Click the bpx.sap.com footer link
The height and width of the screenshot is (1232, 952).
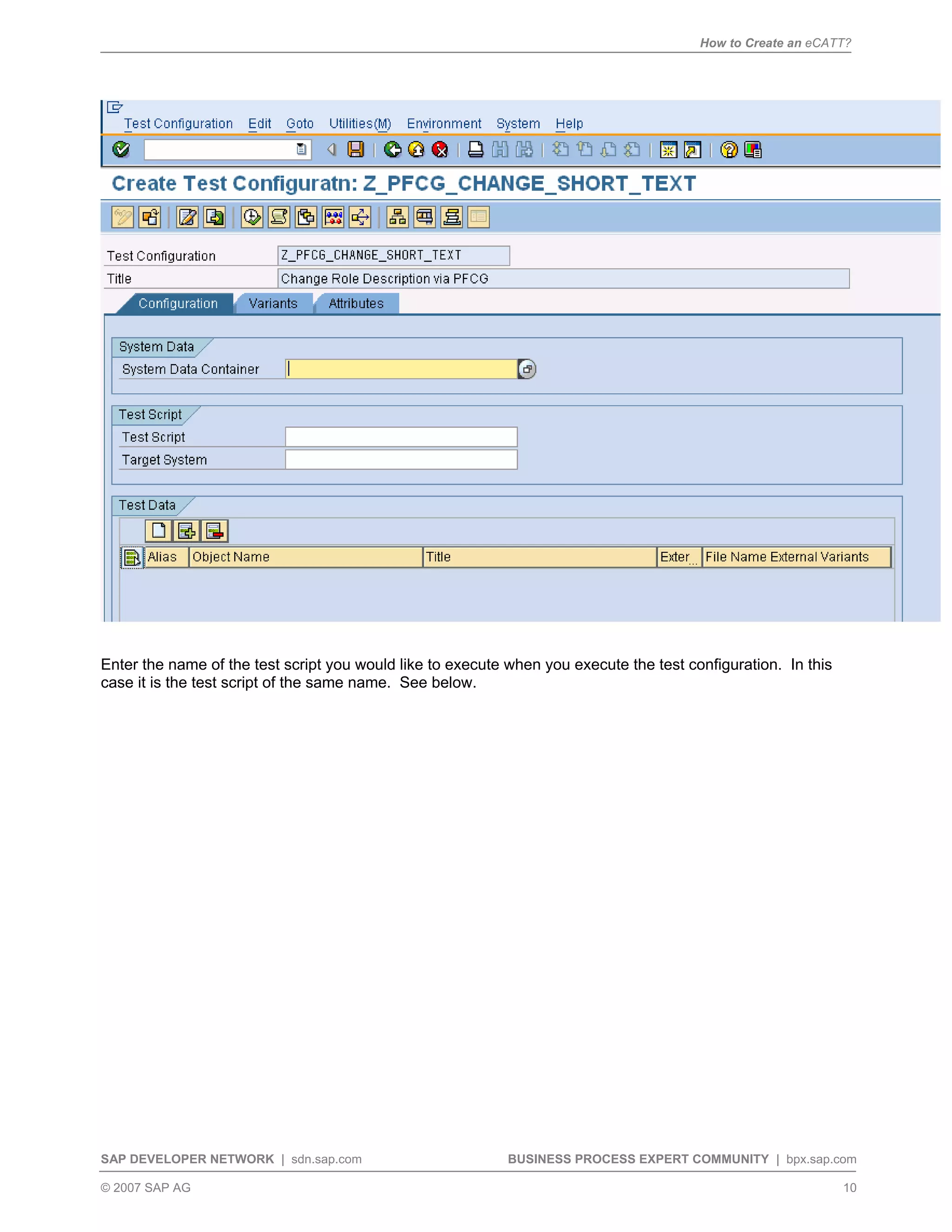(x=821, y=1159)
